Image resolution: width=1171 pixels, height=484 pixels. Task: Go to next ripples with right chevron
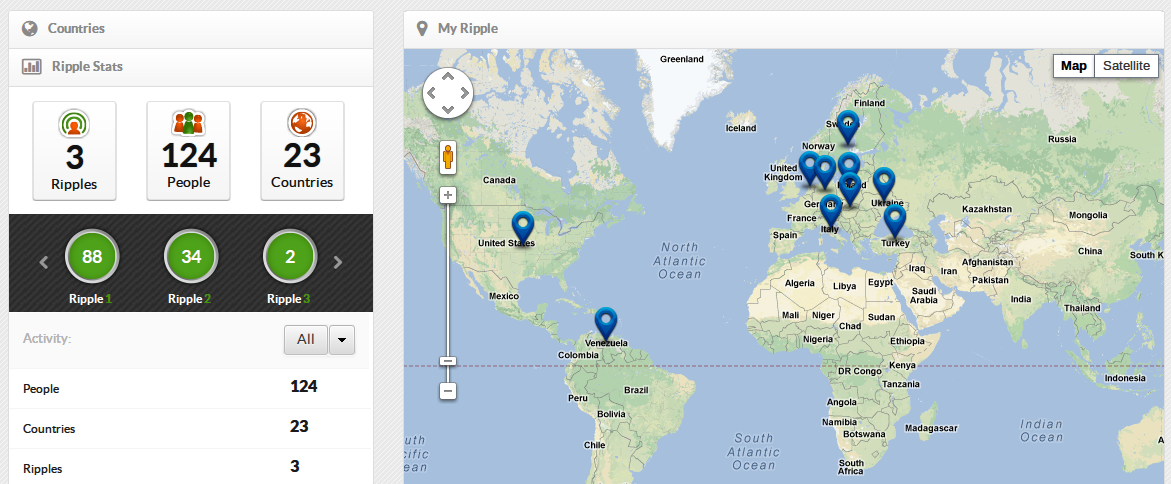(338, 262)
